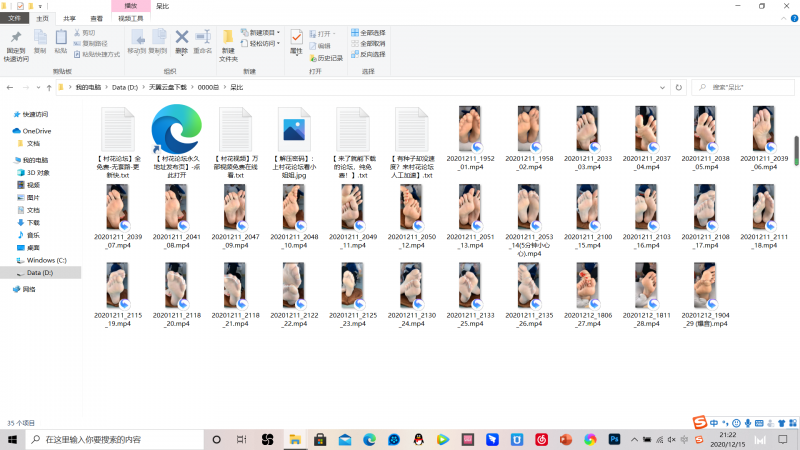Click 历史记录 history button

[327, 58]
